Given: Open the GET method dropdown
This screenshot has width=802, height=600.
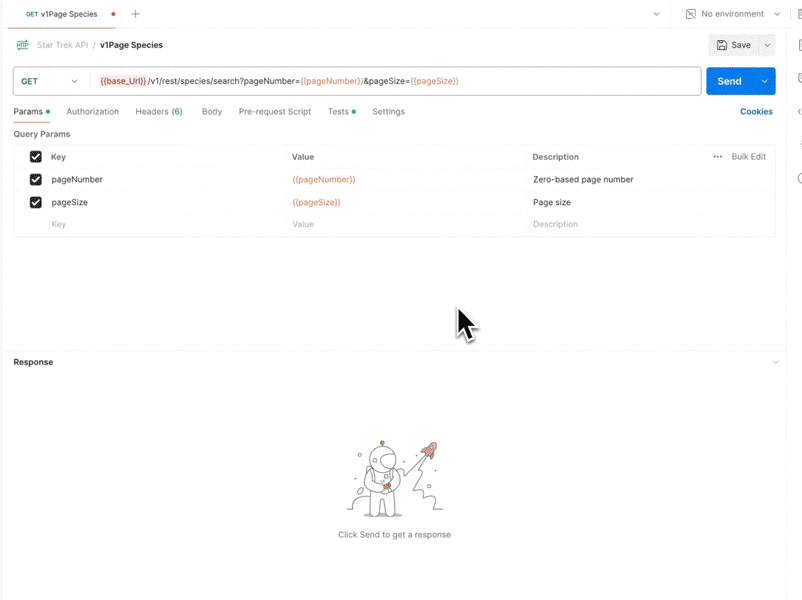Looking at the screenshot, I should [x=49, y=81].
